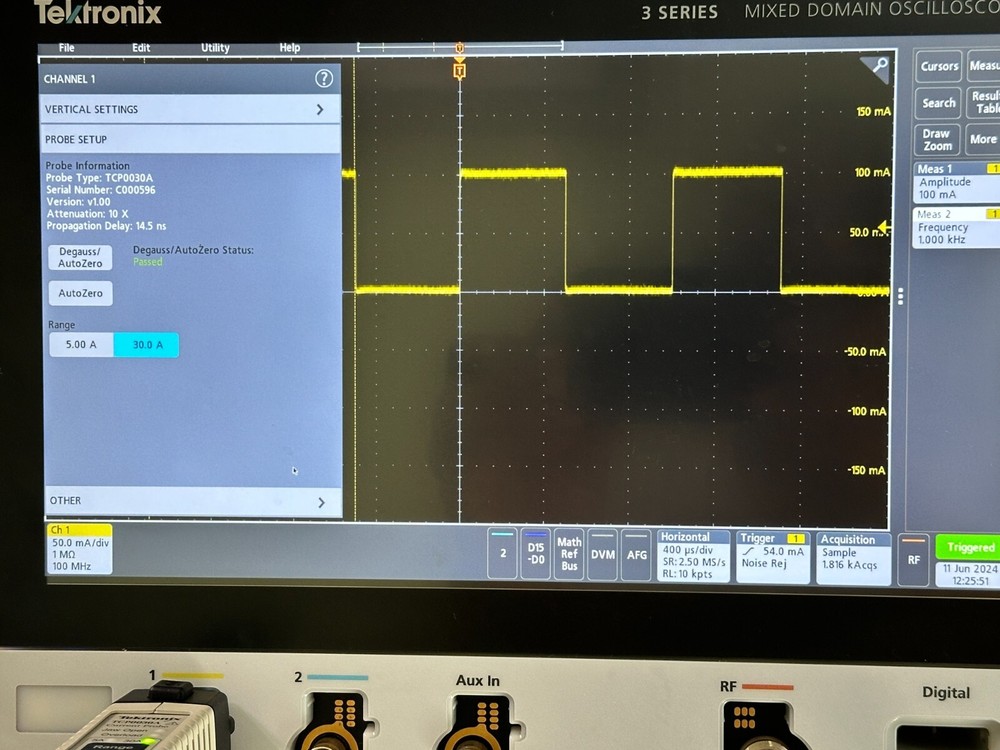
Task: Open Channel 1 panel help question mark
Action: (323, 79)
